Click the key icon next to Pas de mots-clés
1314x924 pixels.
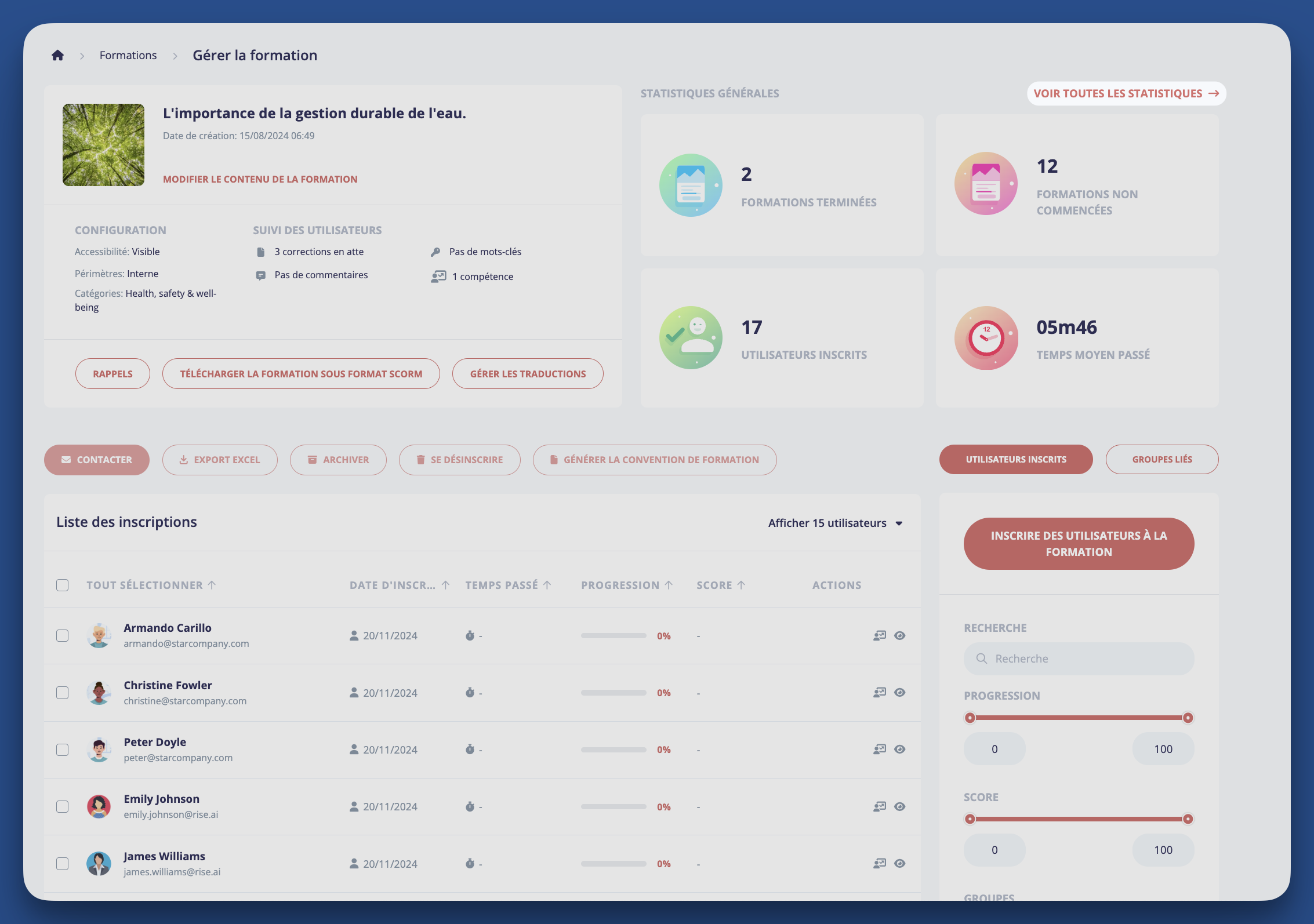click(436, 251)
